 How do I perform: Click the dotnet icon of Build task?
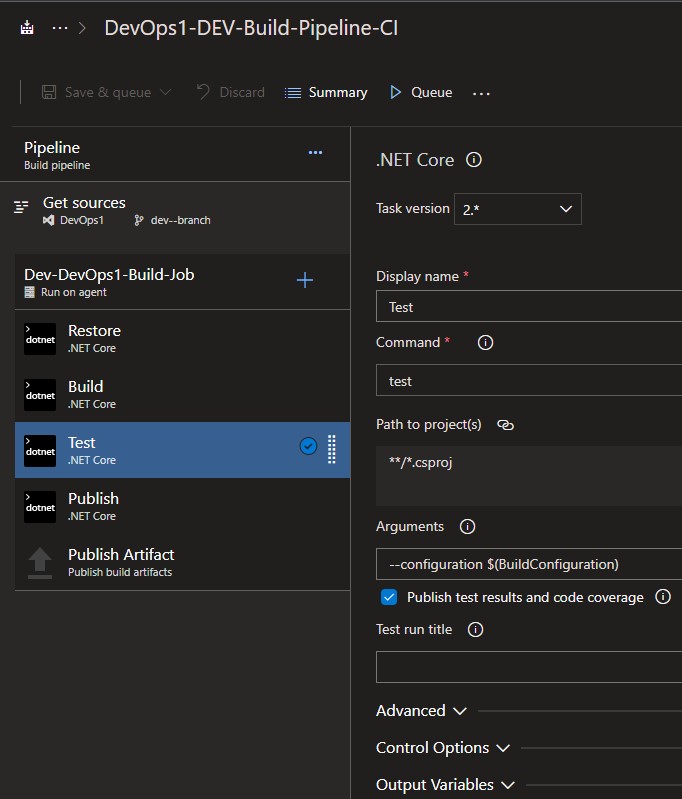pyautogui.click(x=40, y=395)
